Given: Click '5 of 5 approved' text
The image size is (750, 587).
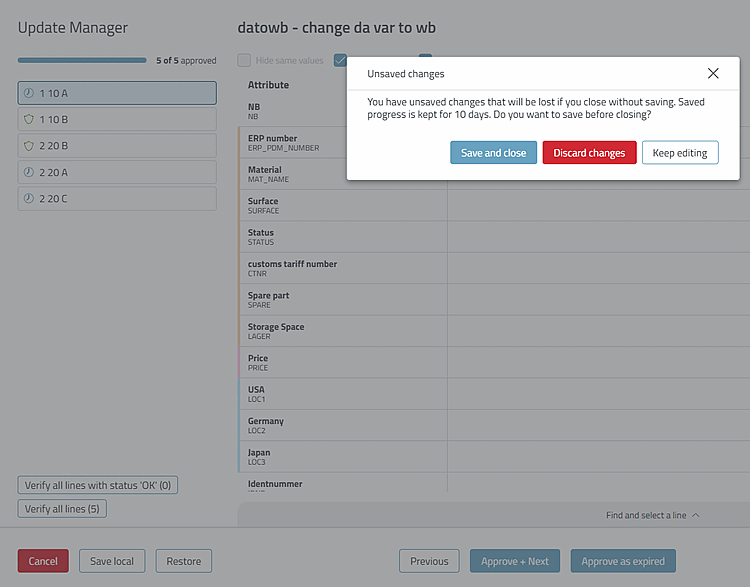Looking at the screenshot, I should (x=186, y=60).
